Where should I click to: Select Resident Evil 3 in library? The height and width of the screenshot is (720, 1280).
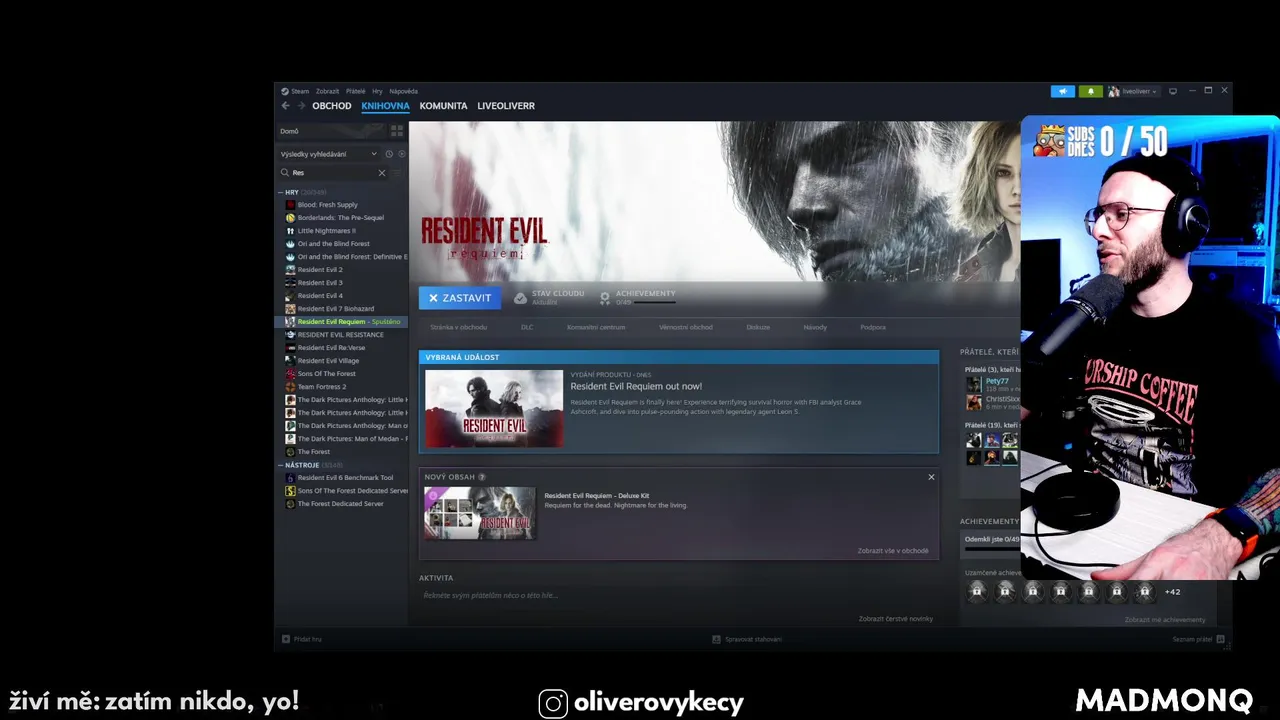pyautogui.click(x=320, y=283)
